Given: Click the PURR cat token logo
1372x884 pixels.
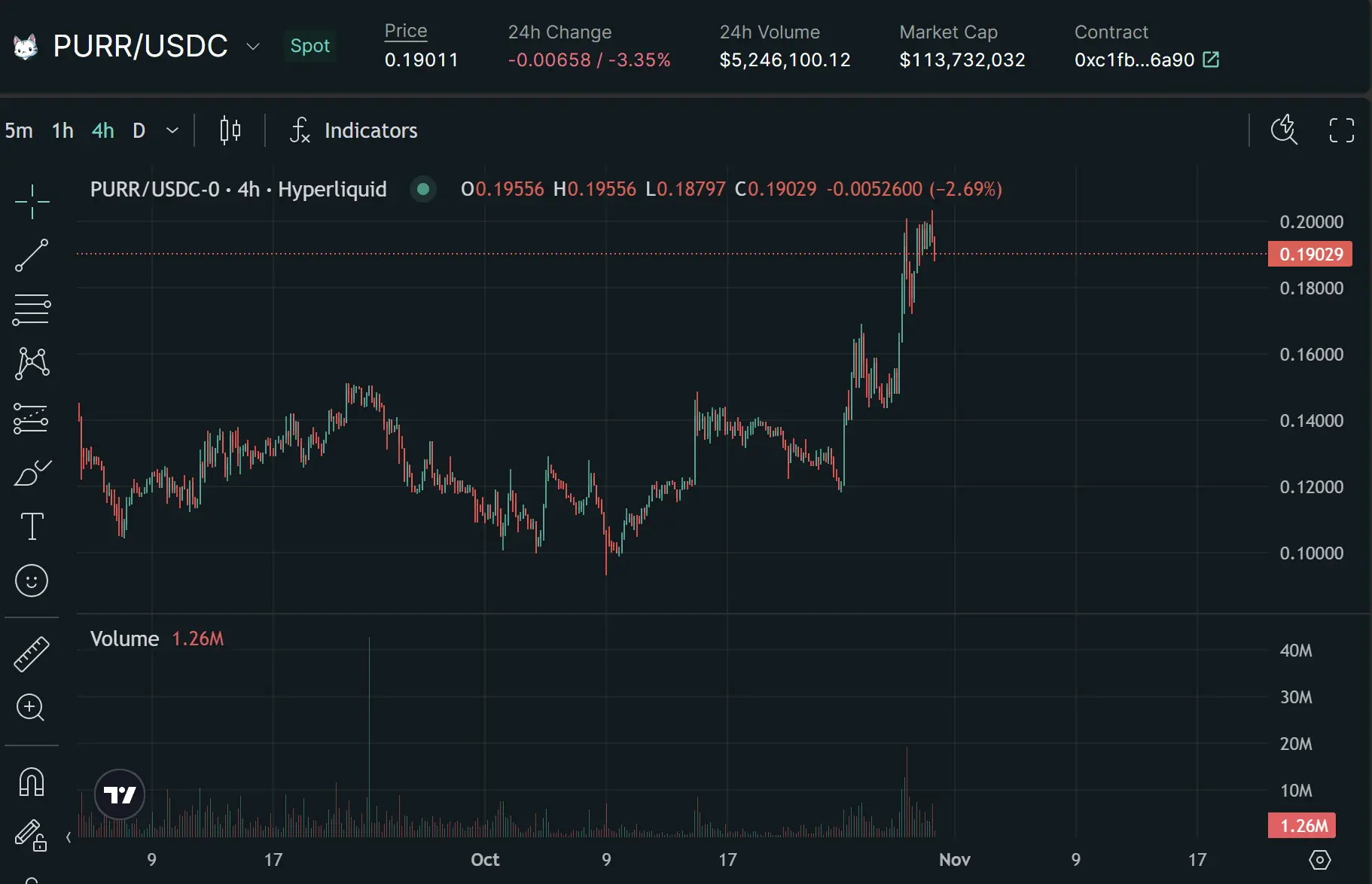Looking at the screenshot, I should [26, 47].
